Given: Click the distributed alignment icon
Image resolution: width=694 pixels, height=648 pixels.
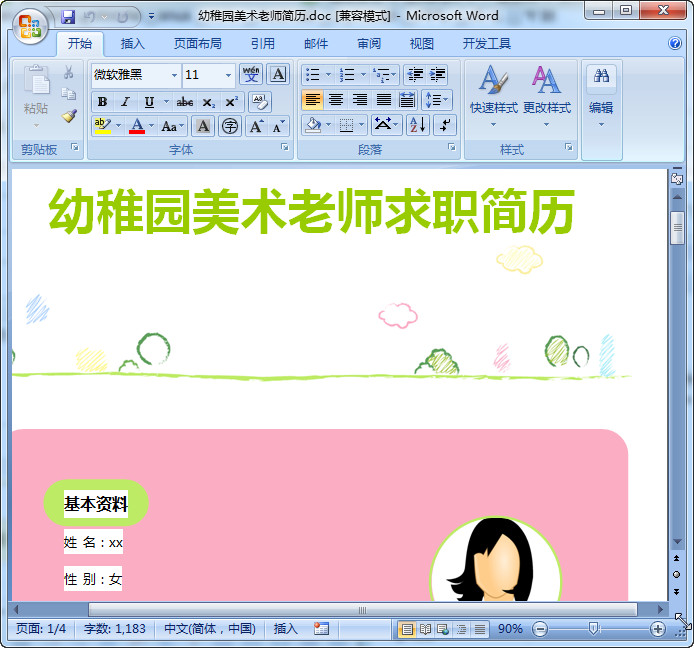Looking at the screenshot, I should pyautogui.click(x=407, y=100).
